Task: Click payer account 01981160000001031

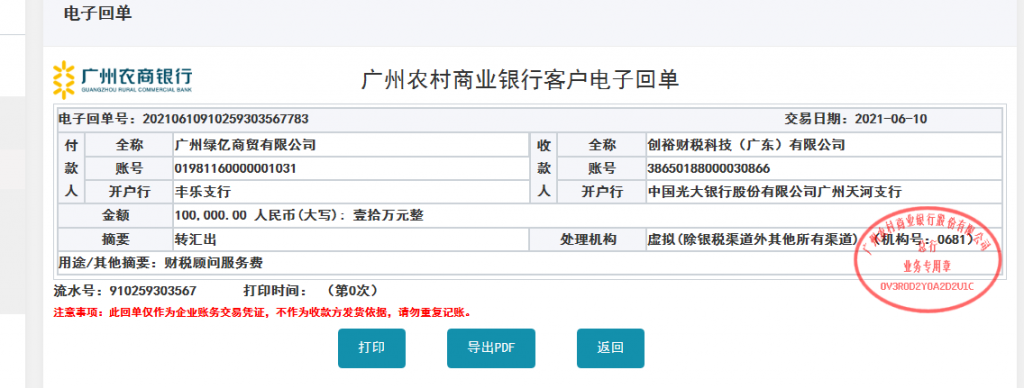Action: (235, 169)
